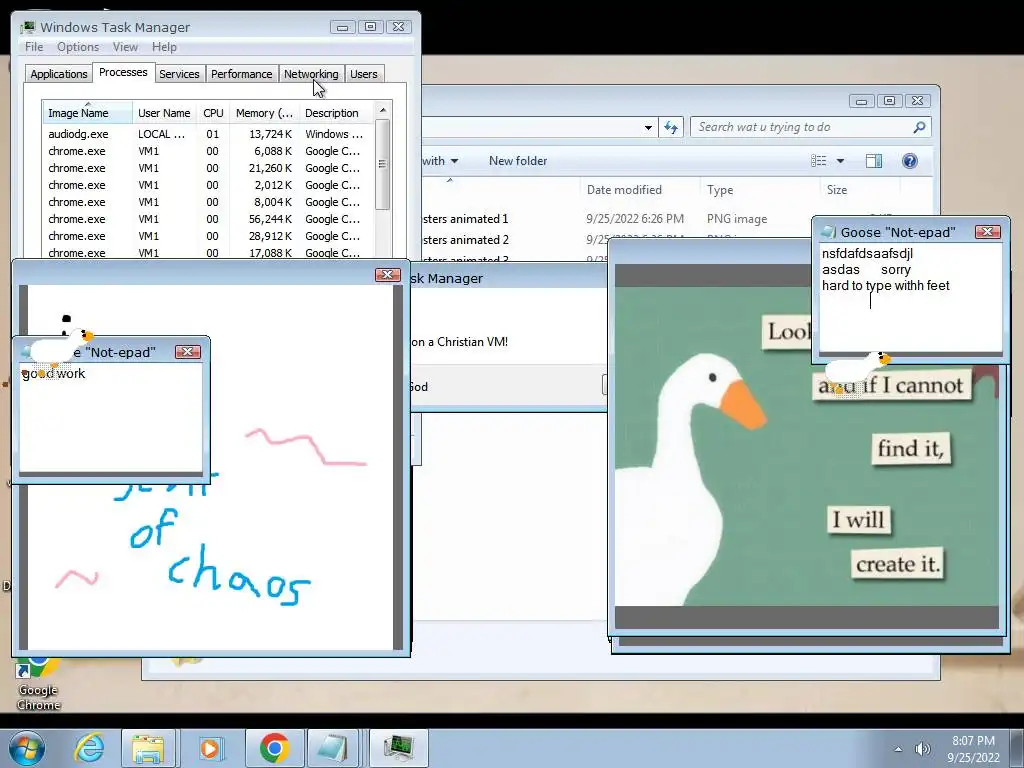Maximize the Windows Task Manager window
This screenshot has width=1024, height=768.
[370, 27]
